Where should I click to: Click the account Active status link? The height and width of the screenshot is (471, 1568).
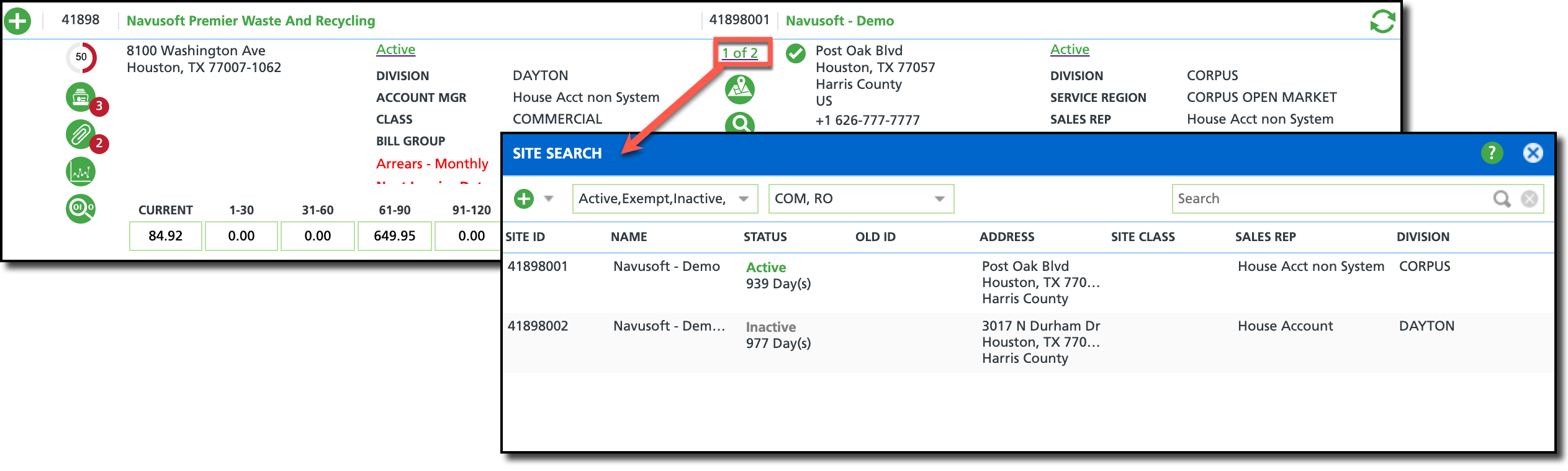pyautogui.click(x=395, y=50)
